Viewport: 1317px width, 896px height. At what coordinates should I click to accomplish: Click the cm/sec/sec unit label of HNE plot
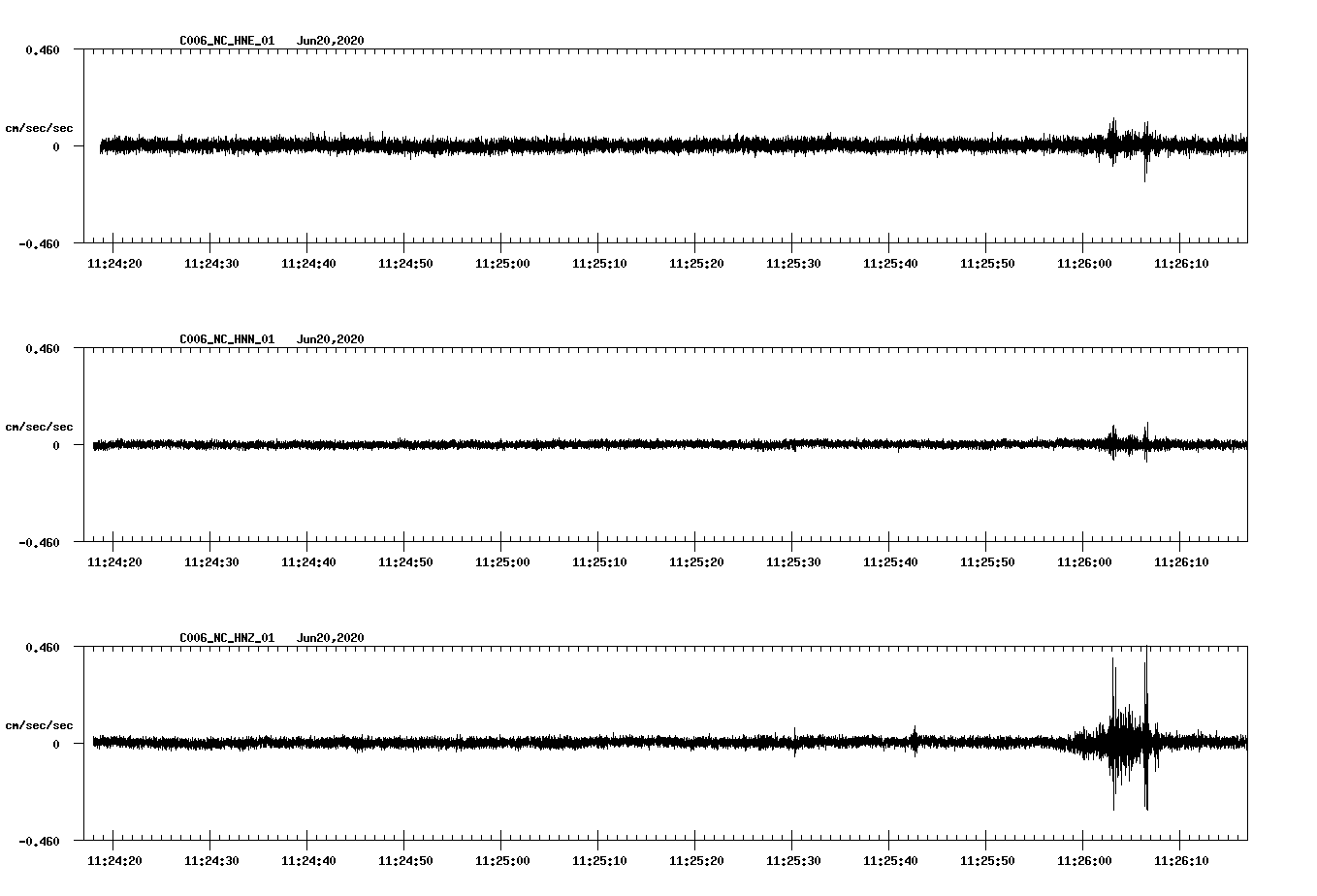click(x=40, y=128)
